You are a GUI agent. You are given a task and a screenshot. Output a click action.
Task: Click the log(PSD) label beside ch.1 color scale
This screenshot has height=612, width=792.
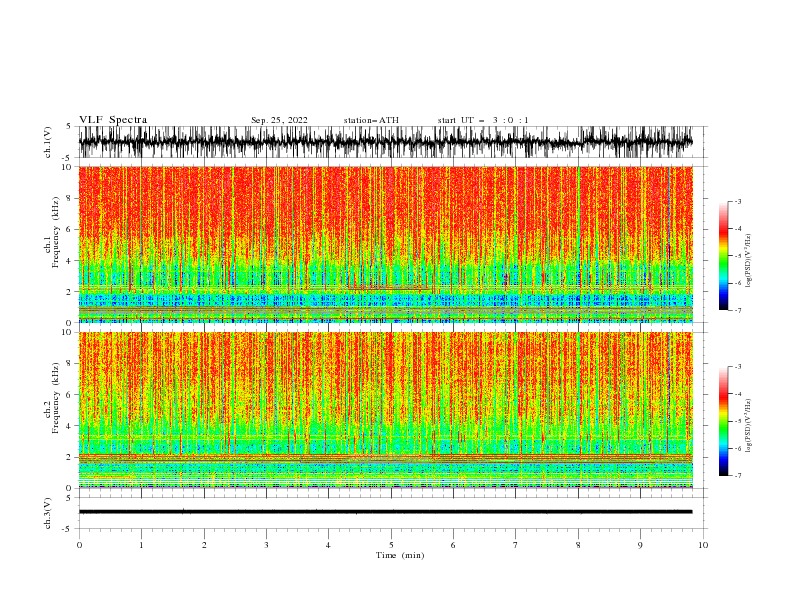click(x=748, y=261)
